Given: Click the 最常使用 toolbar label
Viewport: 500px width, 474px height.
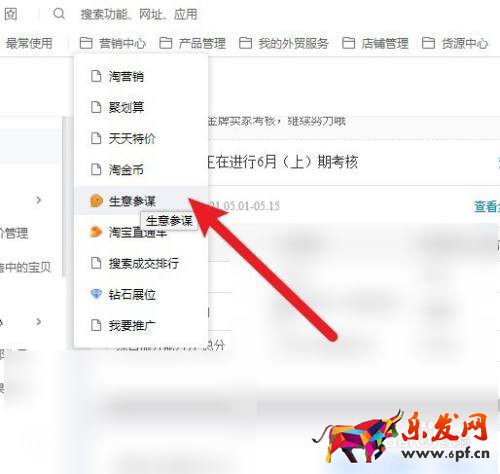Looking at the screenshot, I should (29, 43).
